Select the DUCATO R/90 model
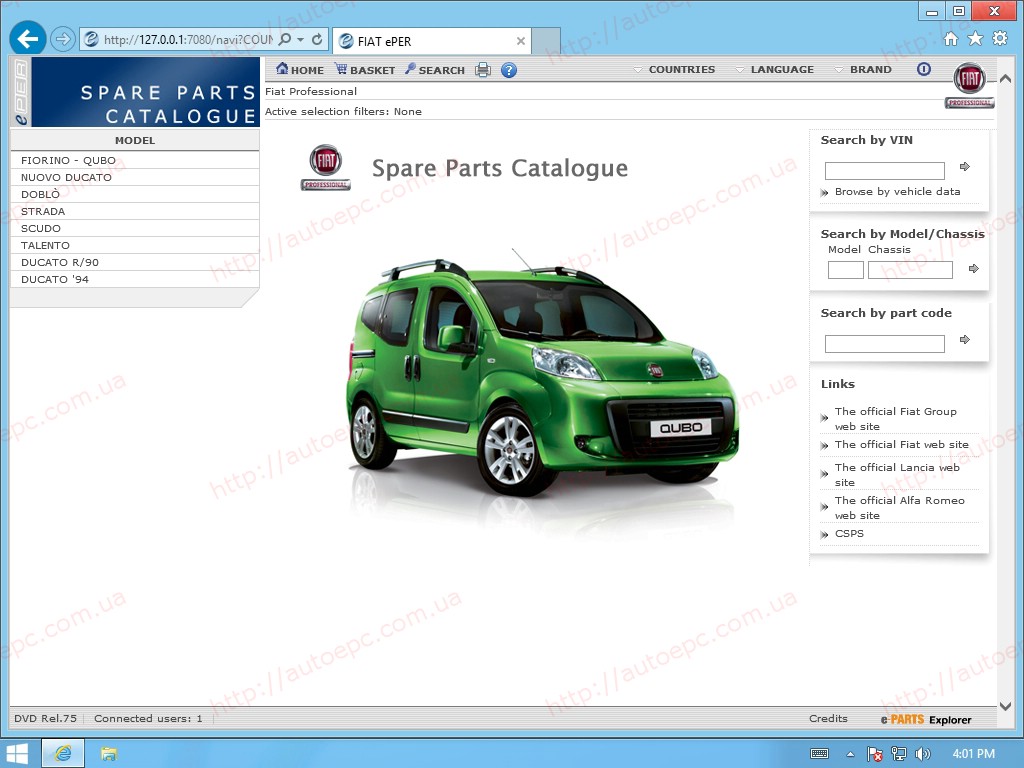This screenshot has height=768, width=1024. pos(135,262)
